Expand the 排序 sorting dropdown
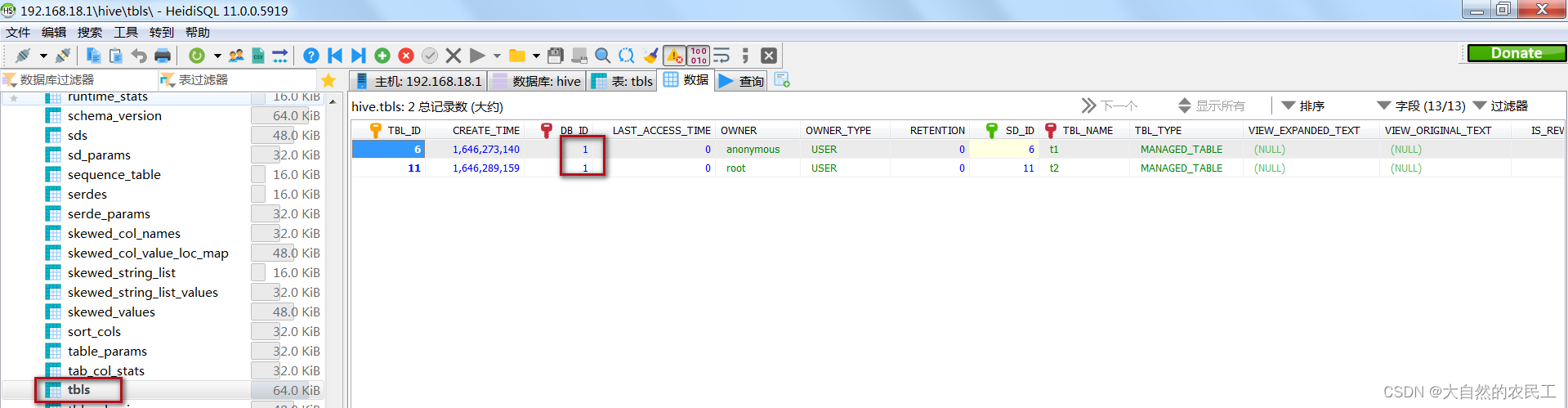The width and height of the screenshot is (1568, 408). point(1303,105)
